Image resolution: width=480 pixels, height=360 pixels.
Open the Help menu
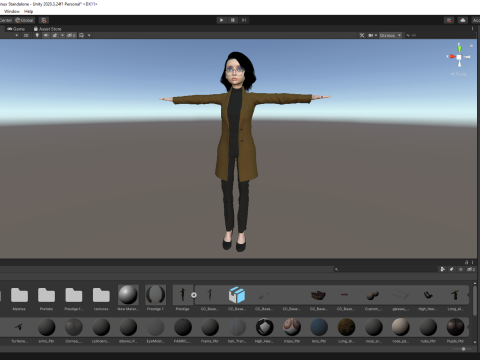(28, 11)
